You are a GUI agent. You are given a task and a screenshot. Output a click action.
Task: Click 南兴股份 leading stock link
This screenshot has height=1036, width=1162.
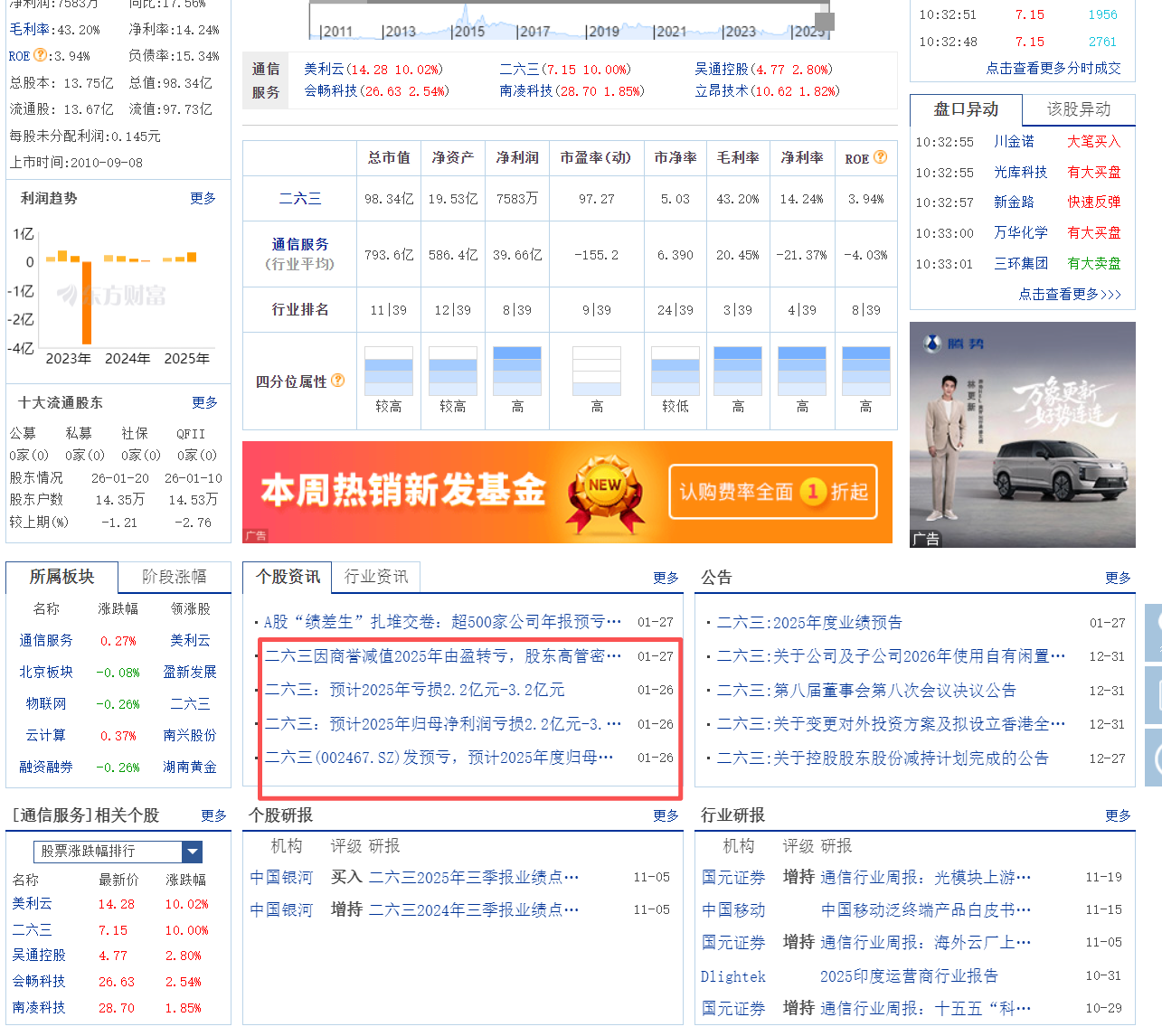coord(190,736)
